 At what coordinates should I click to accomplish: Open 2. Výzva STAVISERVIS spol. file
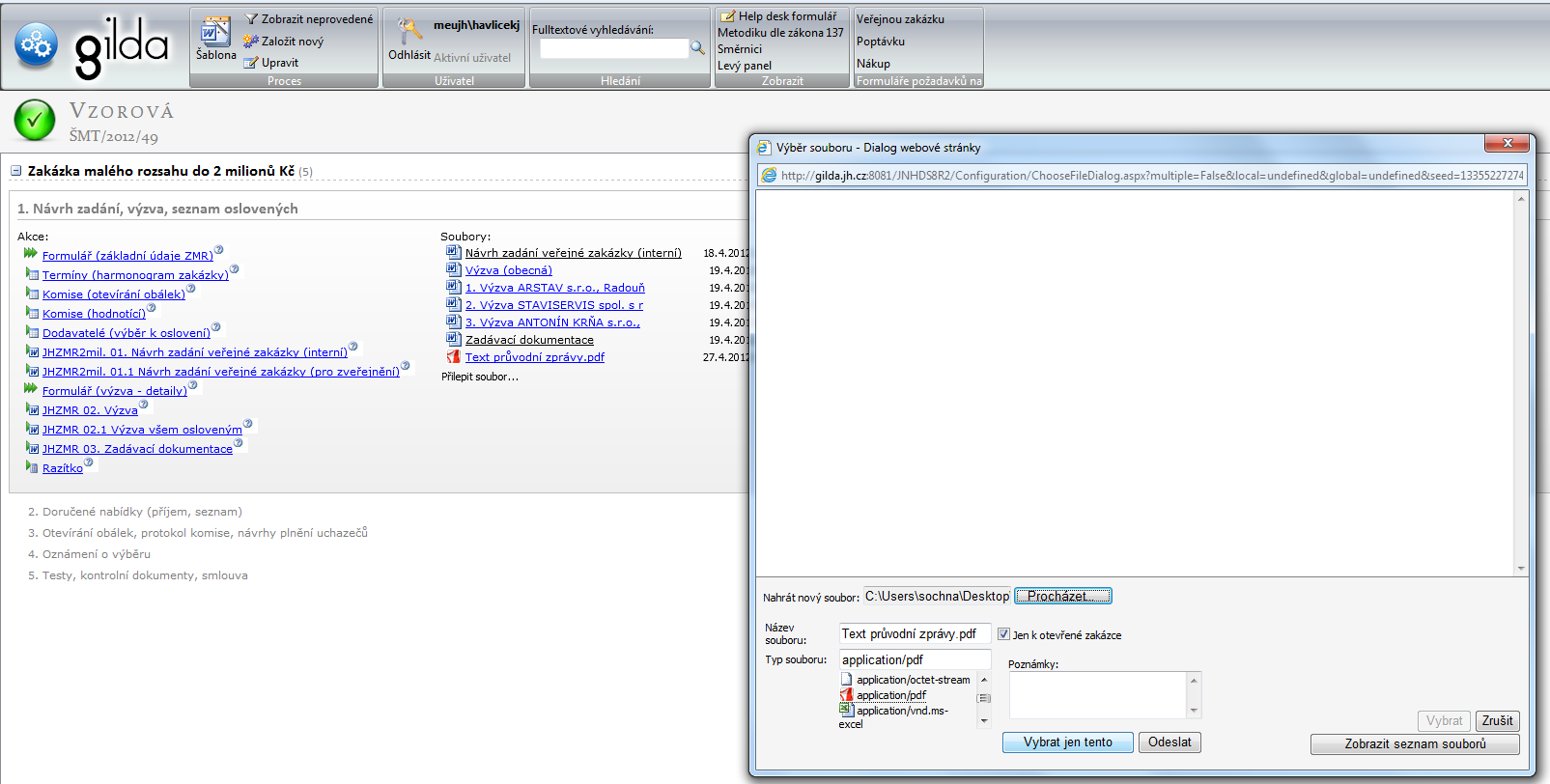(554, 305)
